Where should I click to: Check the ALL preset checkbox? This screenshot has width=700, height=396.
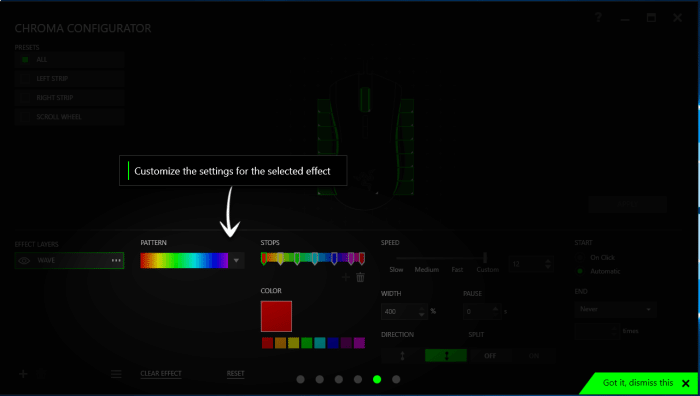pyautogui.click(x=25, y=59)
